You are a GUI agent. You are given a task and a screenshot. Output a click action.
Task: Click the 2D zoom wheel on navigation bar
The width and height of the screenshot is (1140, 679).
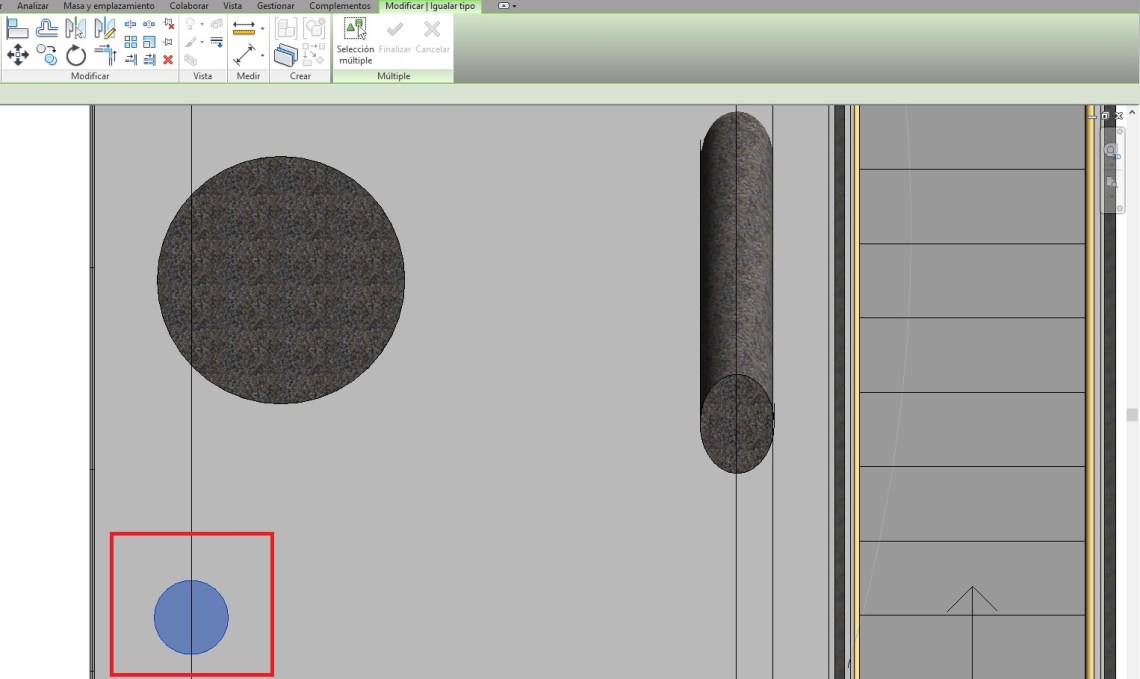pyautogui.click(x=1111, y=152)
